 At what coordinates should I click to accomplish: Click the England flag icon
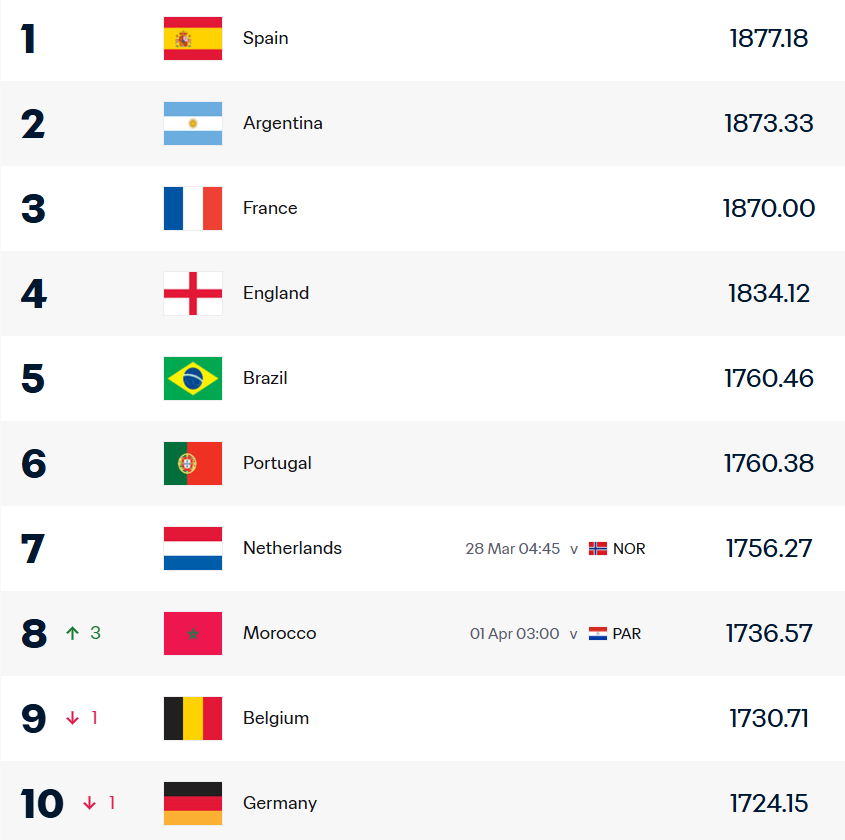(x=193, y=294)
